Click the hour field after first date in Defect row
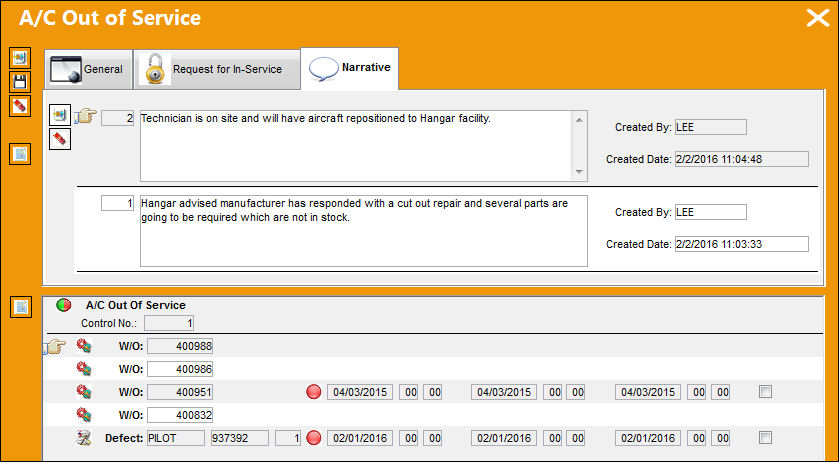The image size is (839, 462). pyautogui.click(x=409, y=438)
